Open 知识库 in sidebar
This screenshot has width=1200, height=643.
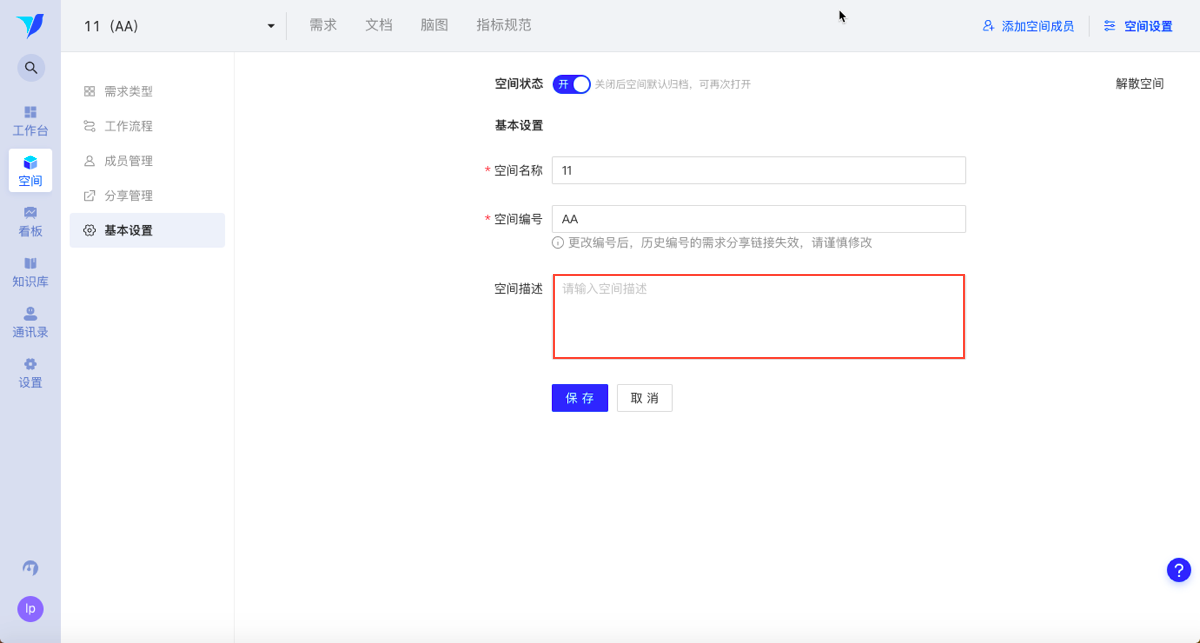coord(30,272)
